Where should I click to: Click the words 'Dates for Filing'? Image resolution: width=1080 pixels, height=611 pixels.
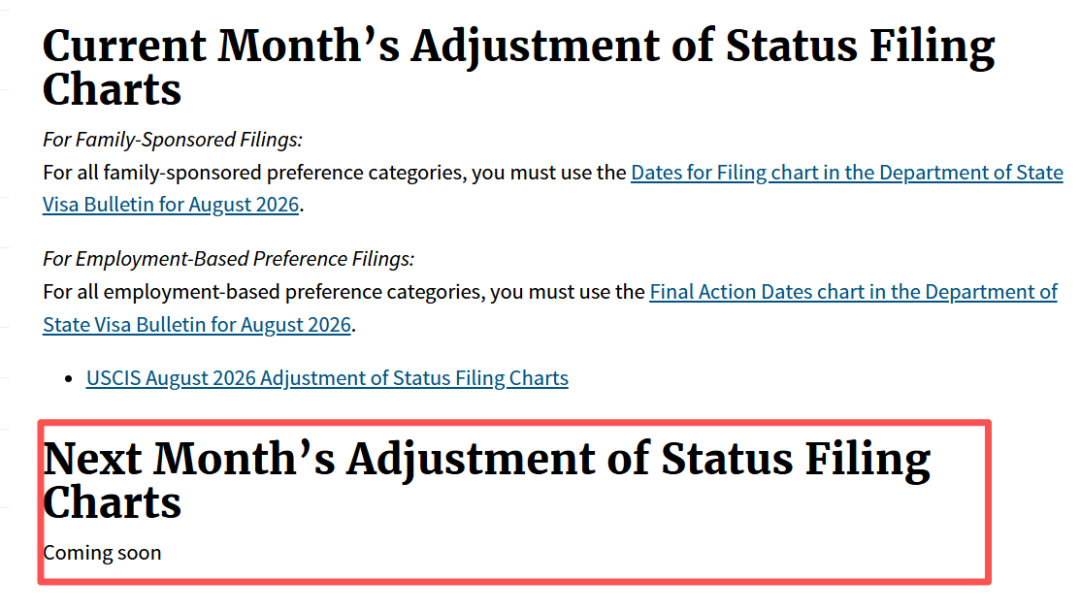tap(698, 172)
